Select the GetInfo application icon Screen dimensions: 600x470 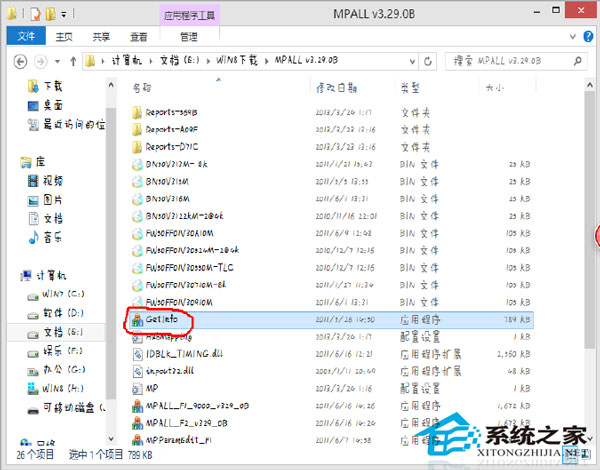(137, 320)
